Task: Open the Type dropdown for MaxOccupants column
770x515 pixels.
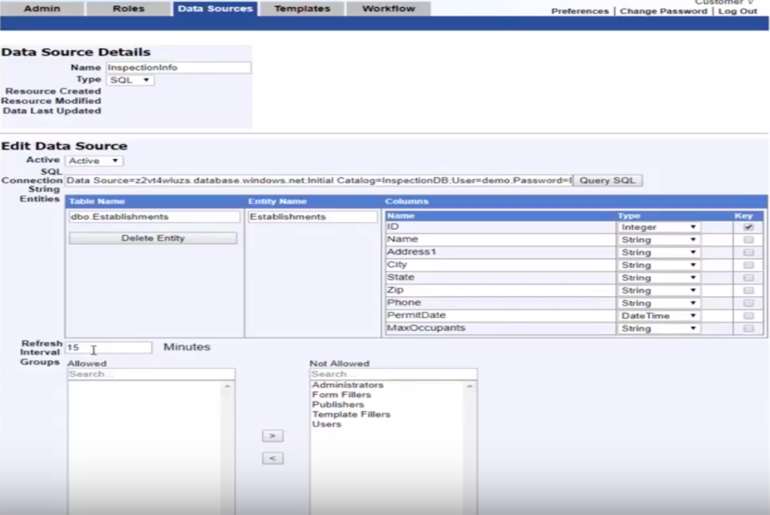Action: (x=658, y=328)
